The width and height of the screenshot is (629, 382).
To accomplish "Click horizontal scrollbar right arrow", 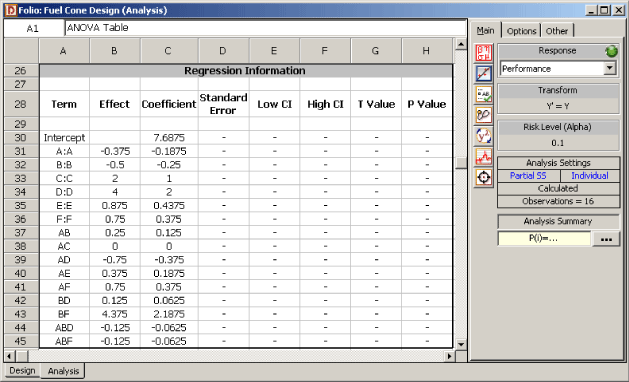I will point(450,356).
